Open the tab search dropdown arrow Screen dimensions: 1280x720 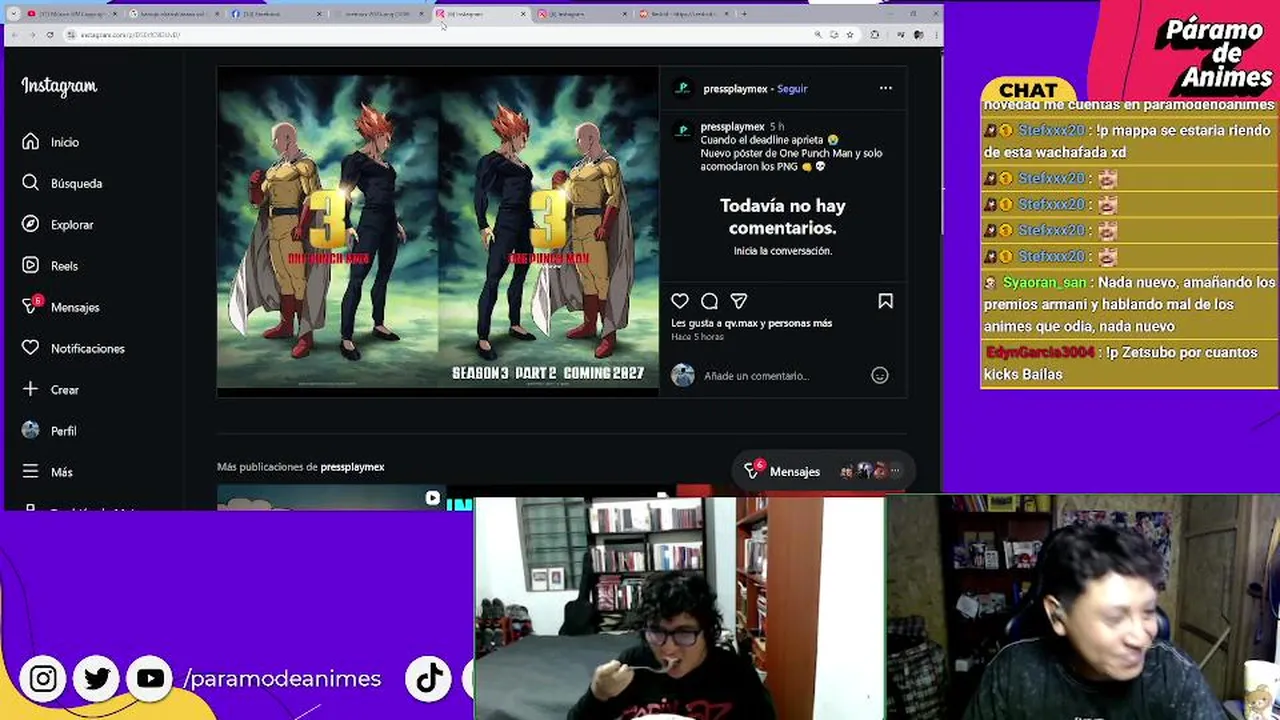click(x=14, y=14)
